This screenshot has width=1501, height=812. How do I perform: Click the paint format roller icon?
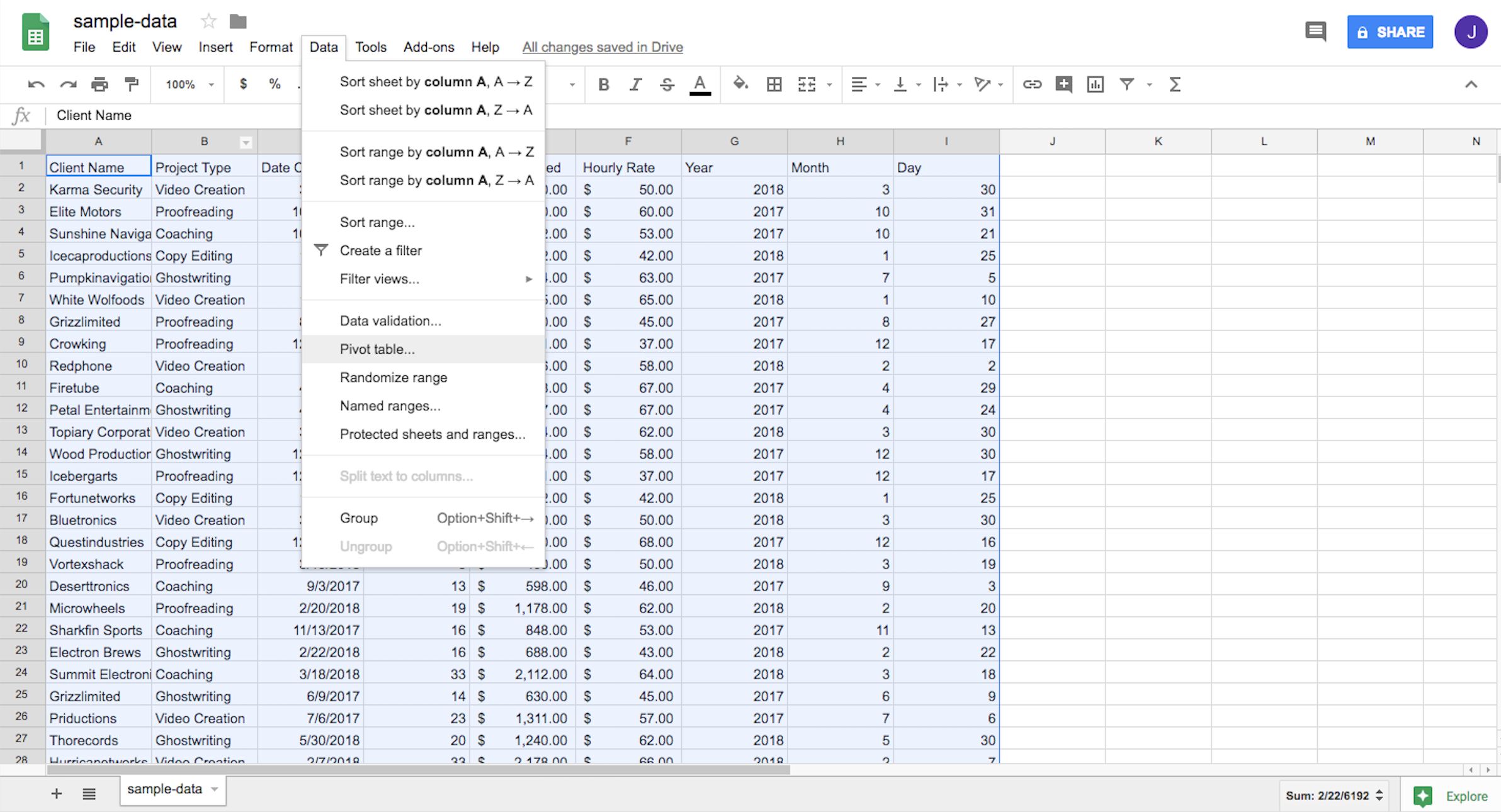point(132,84)
